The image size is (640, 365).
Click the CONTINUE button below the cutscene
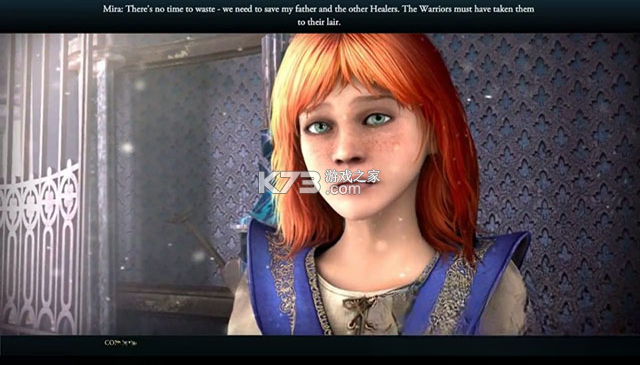tap(120, 343)
